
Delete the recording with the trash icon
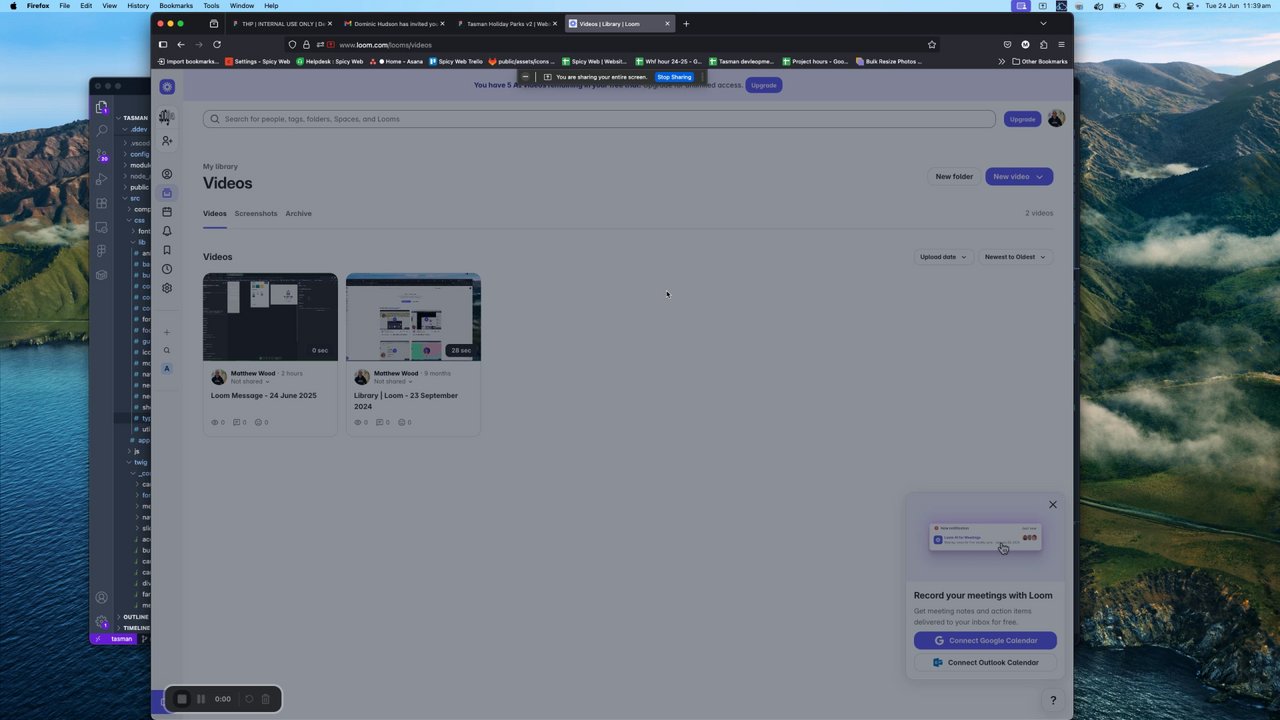click(x=265, y=699)
